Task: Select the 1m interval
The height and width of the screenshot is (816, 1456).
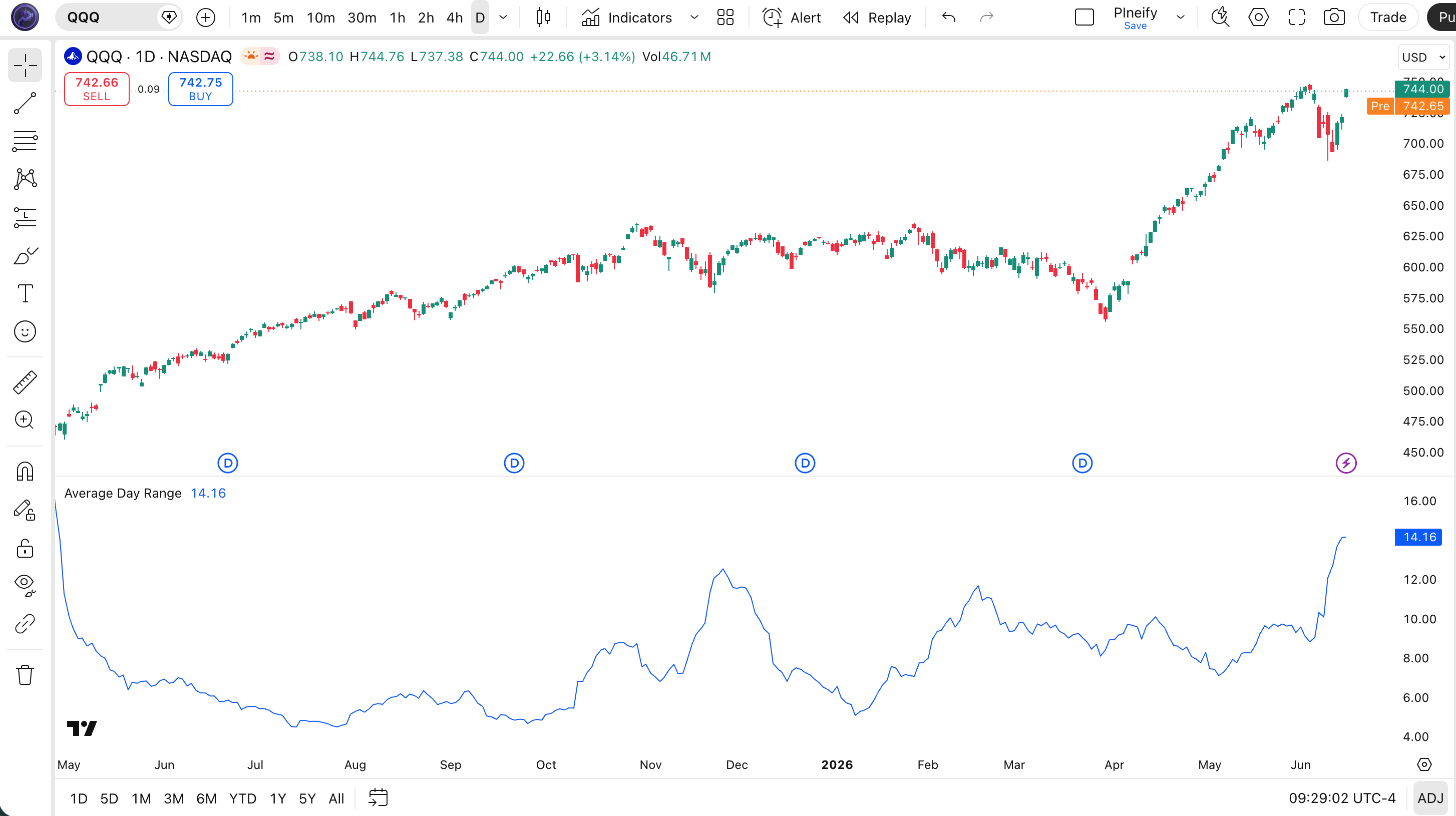Action: coord(251,18)
